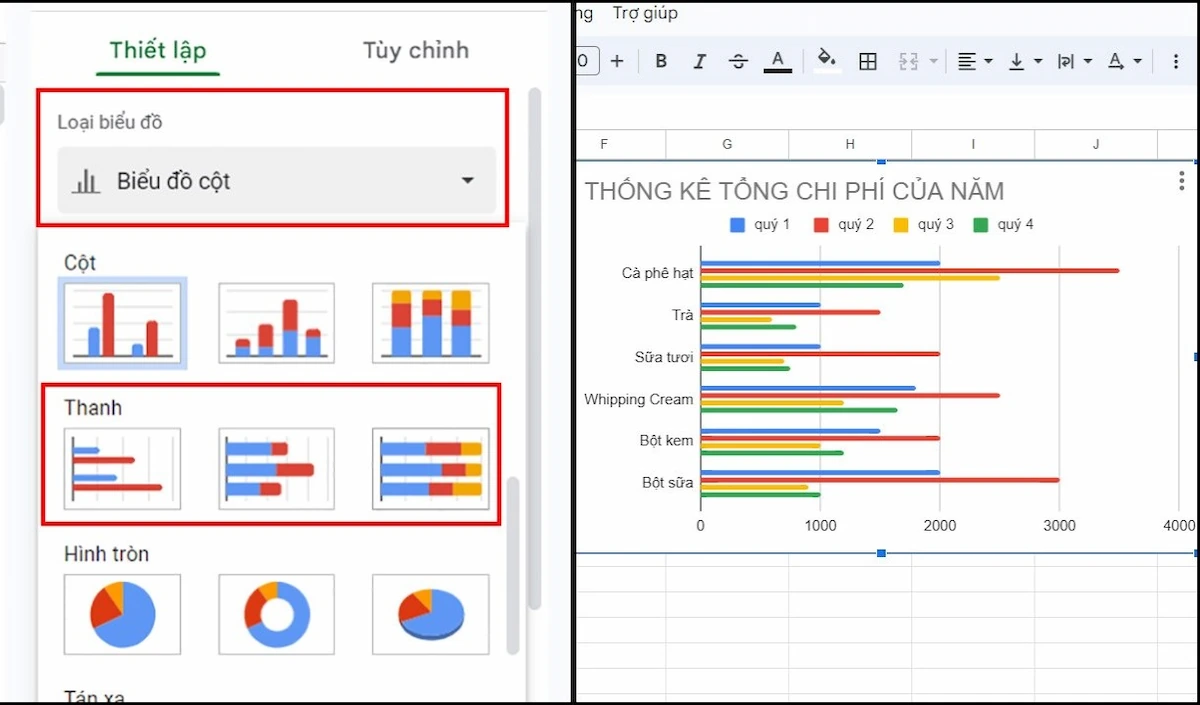Select the doughnut chart under Hình tròn
This screenshot has width=1200, height=705.
pos(277,614)
